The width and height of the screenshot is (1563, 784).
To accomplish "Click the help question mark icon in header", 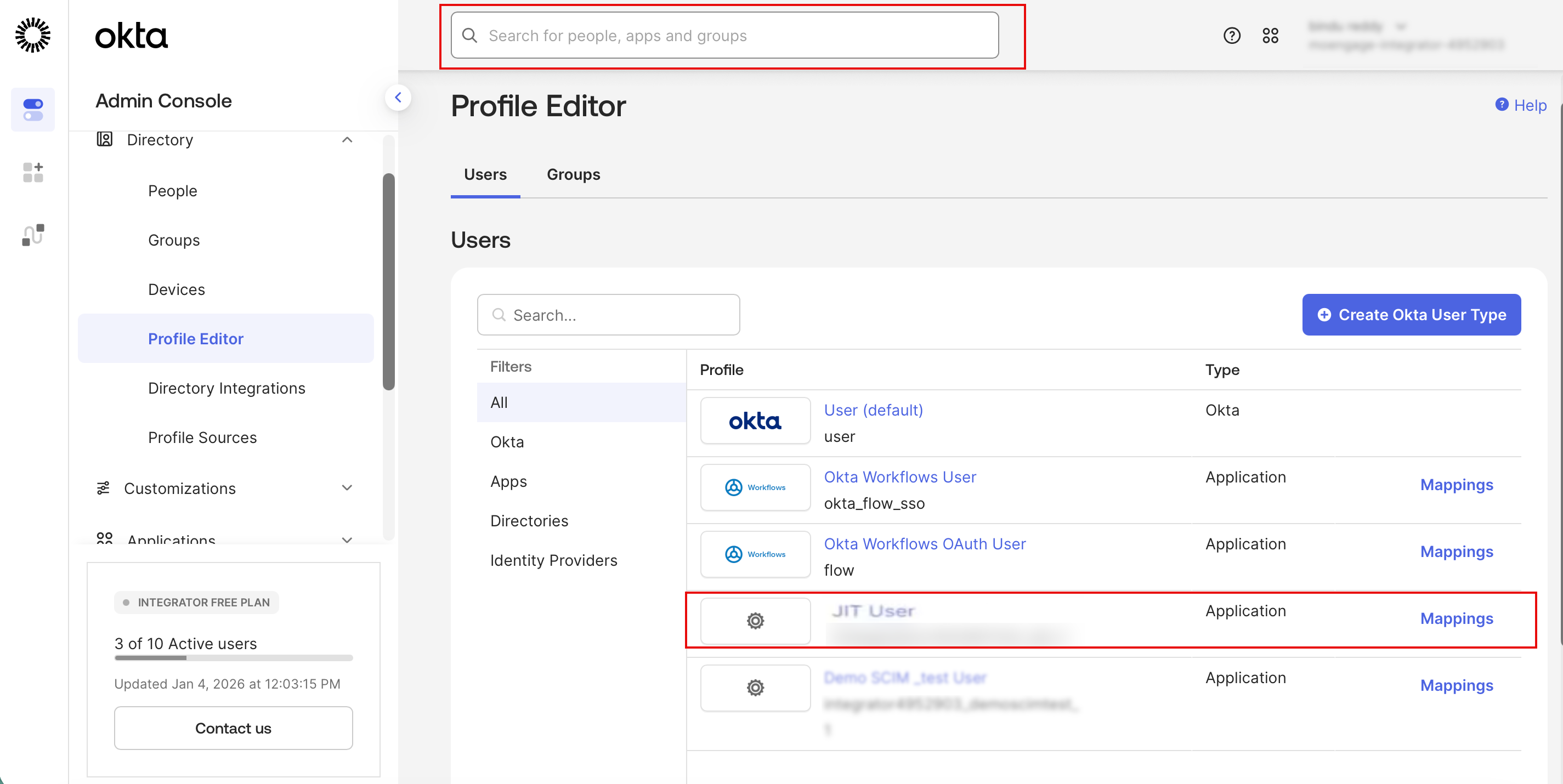I will [1231, 36].
